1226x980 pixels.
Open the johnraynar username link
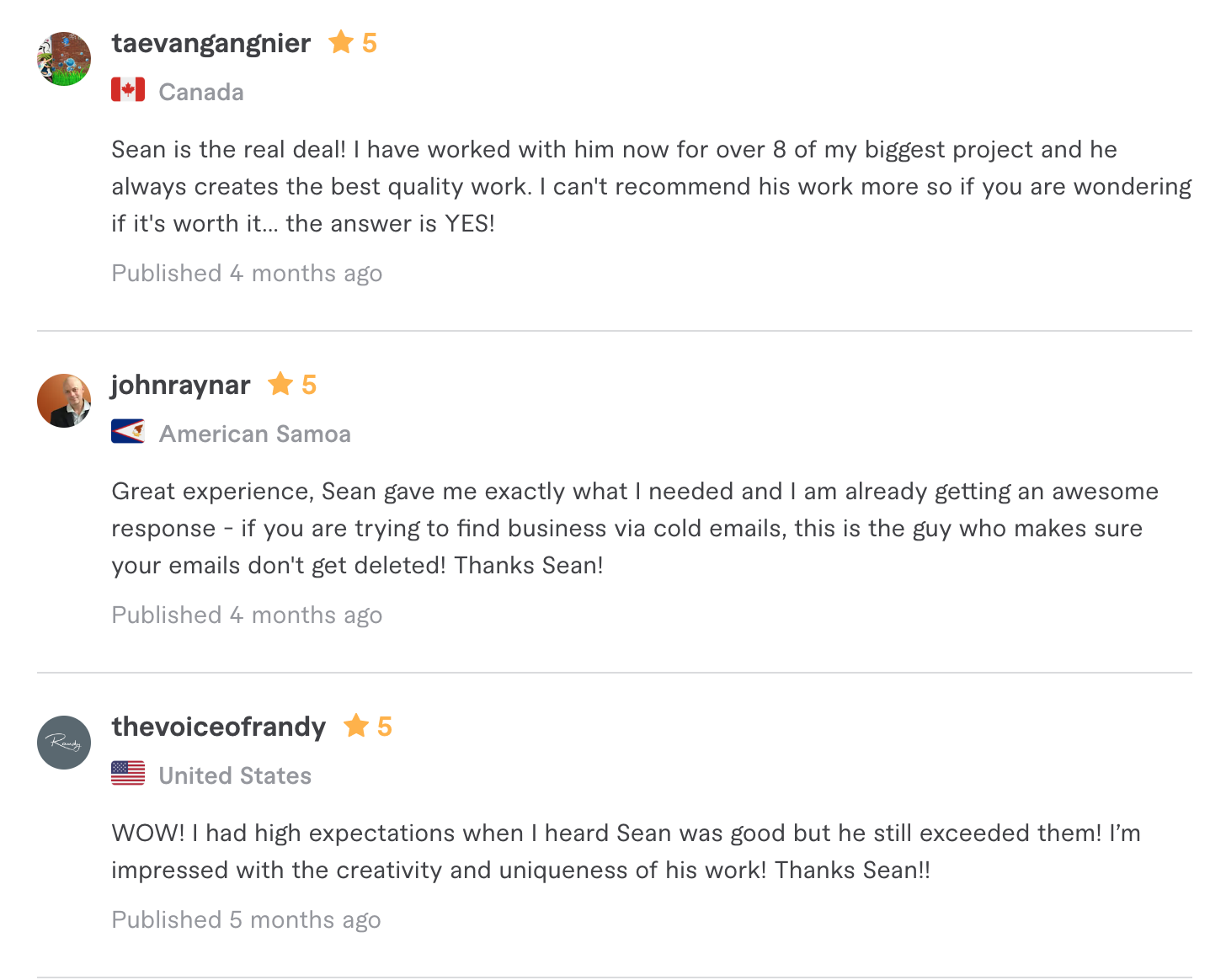180,385
